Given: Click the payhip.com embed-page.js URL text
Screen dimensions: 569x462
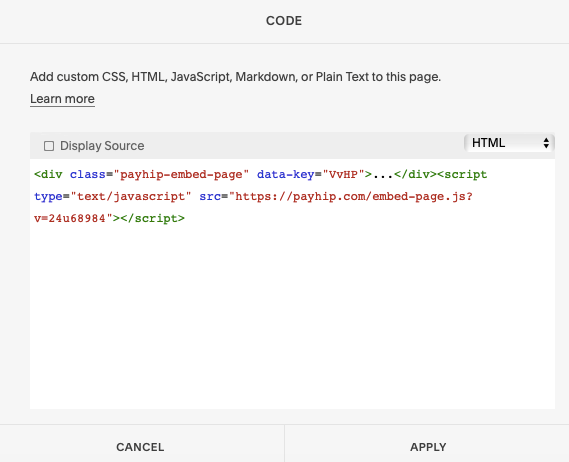Looking at the screenshot, I should [351, 196].
